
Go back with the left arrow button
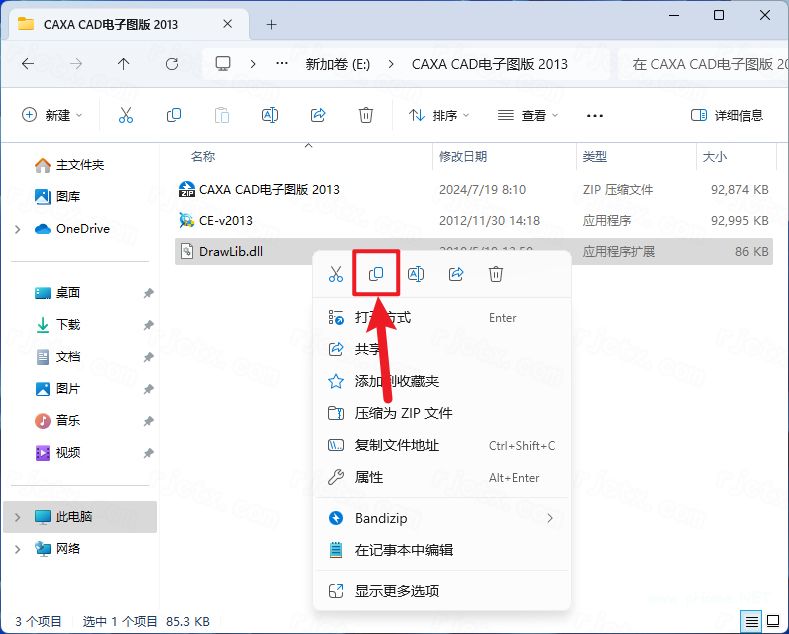tap(28, 64)
